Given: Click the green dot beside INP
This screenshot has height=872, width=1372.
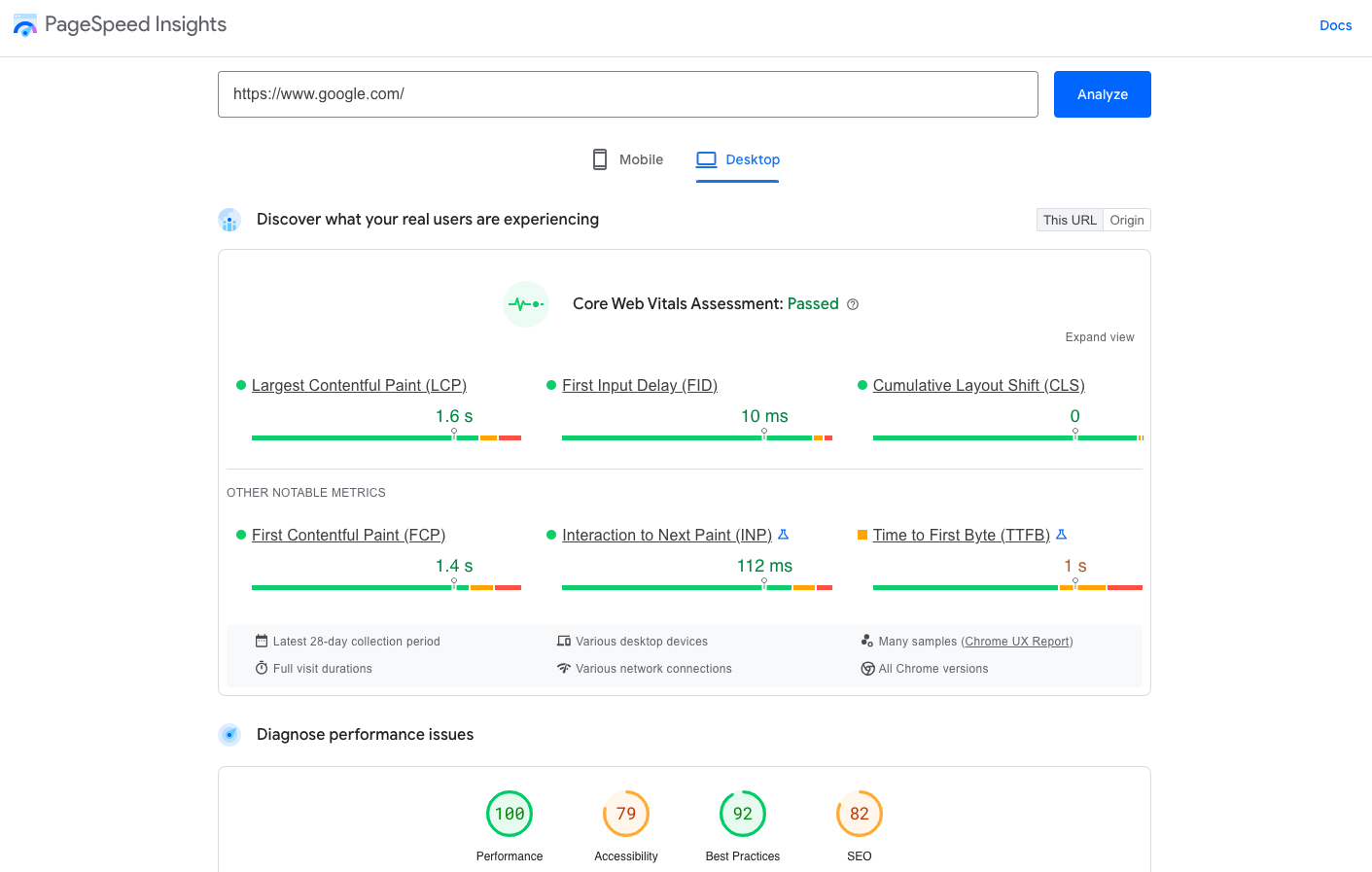Looking at the screenshot, I should [x=551, y=535].
